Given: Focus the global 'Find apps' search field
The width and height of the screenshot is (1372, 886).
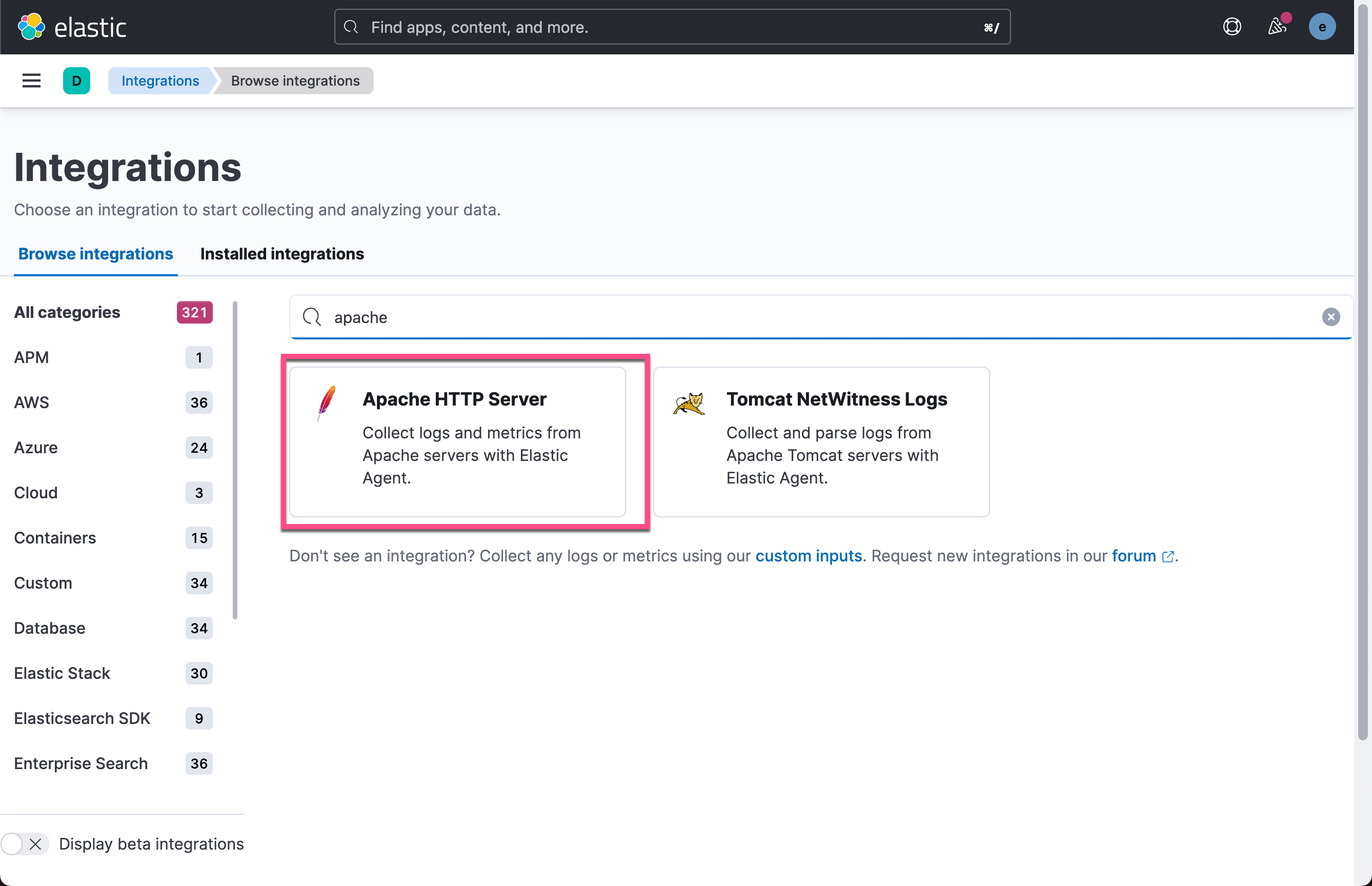Looking at the screenshot, I should point(672,27).
